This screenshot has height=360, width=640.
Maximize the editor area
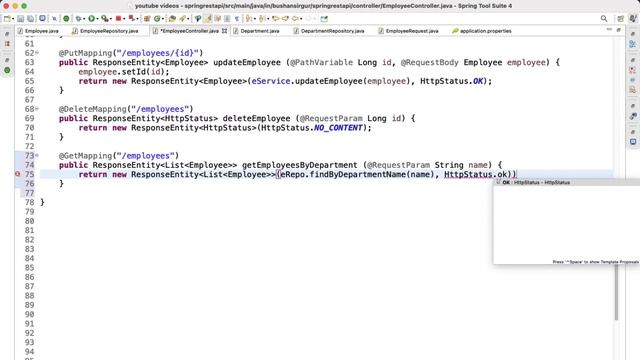[x=618, y=30]
